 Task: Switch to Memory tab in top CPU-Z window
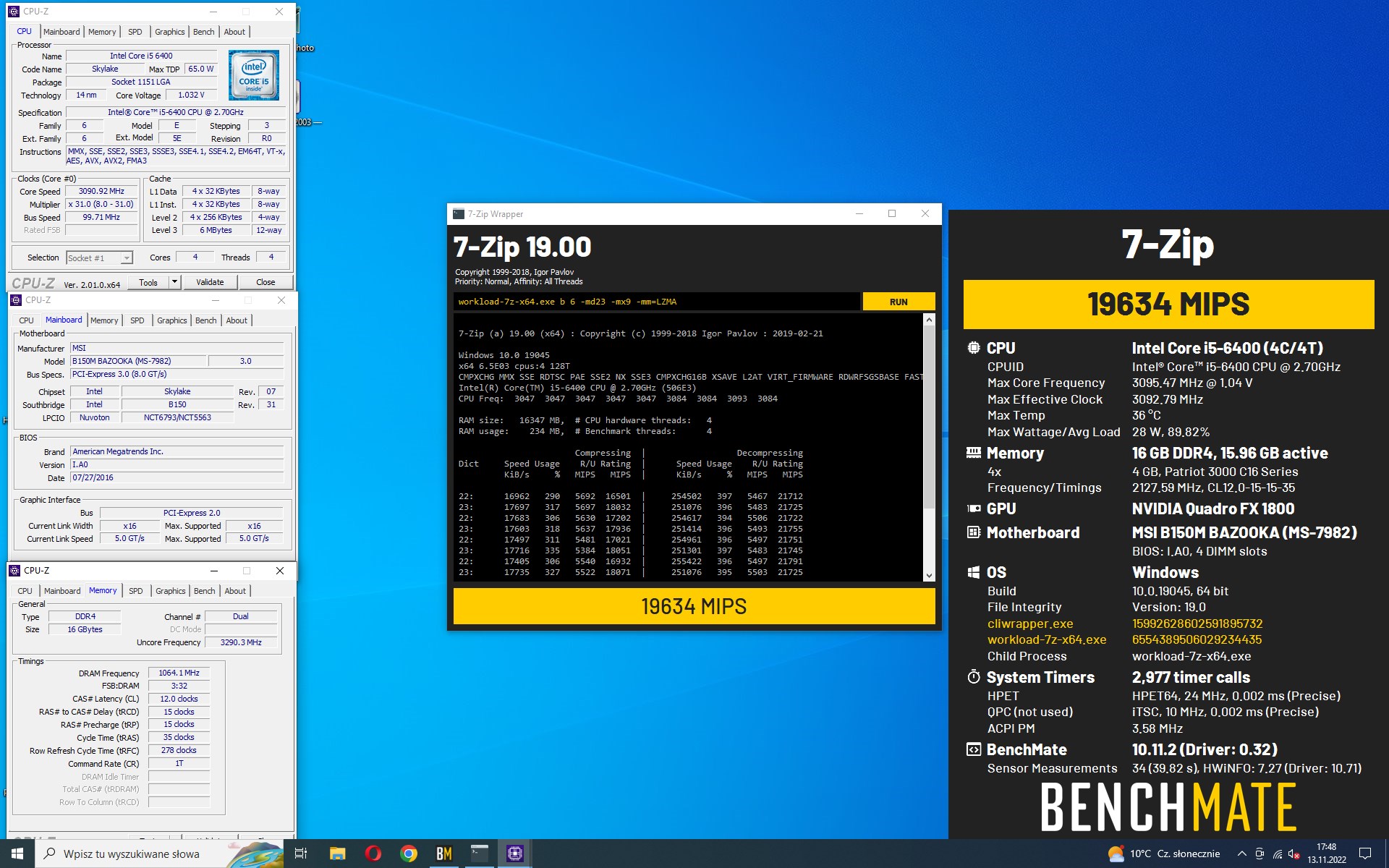pos(102,32)
